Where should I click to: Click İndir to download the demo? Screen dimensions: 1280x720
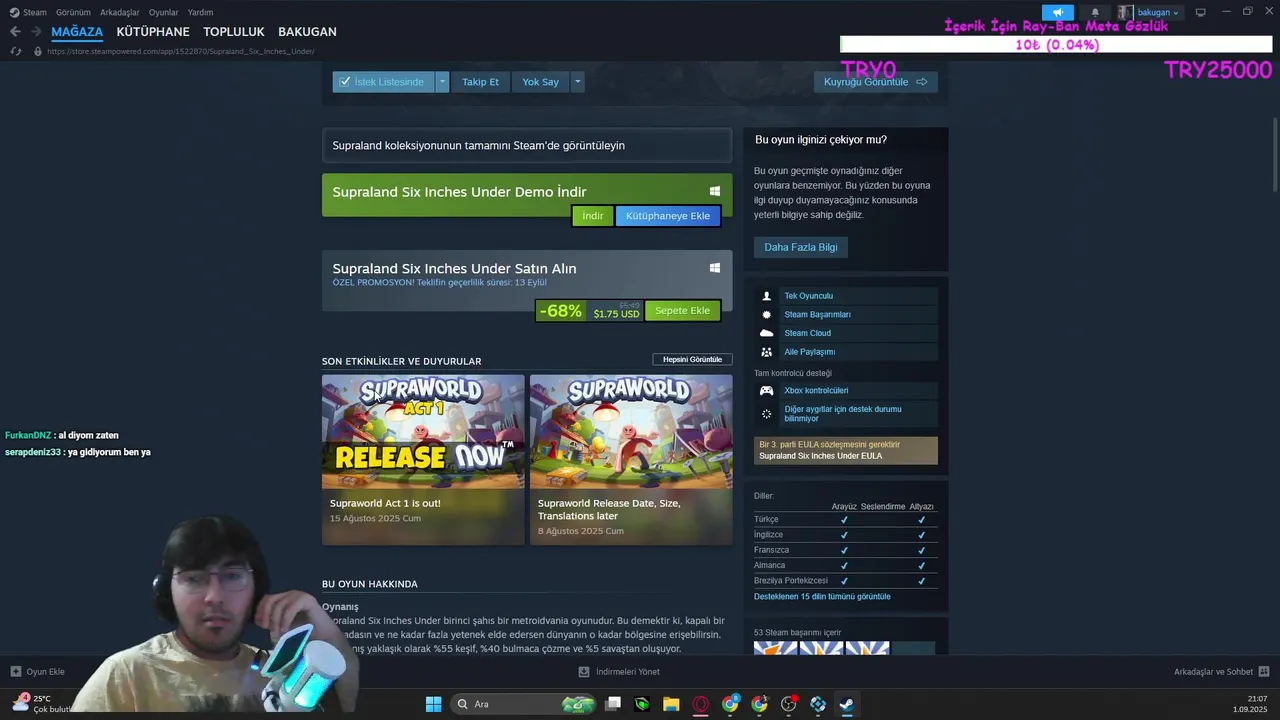point(593,216)
